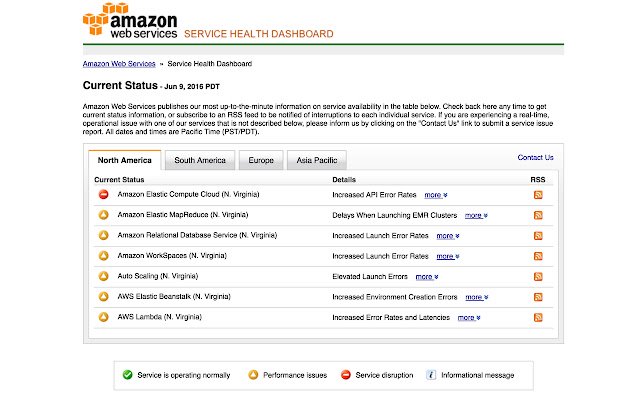Click AWS Elastic Beanstalk (N. Virginia) text
This screenshot has height=400, width=640.
pos(174,296)
